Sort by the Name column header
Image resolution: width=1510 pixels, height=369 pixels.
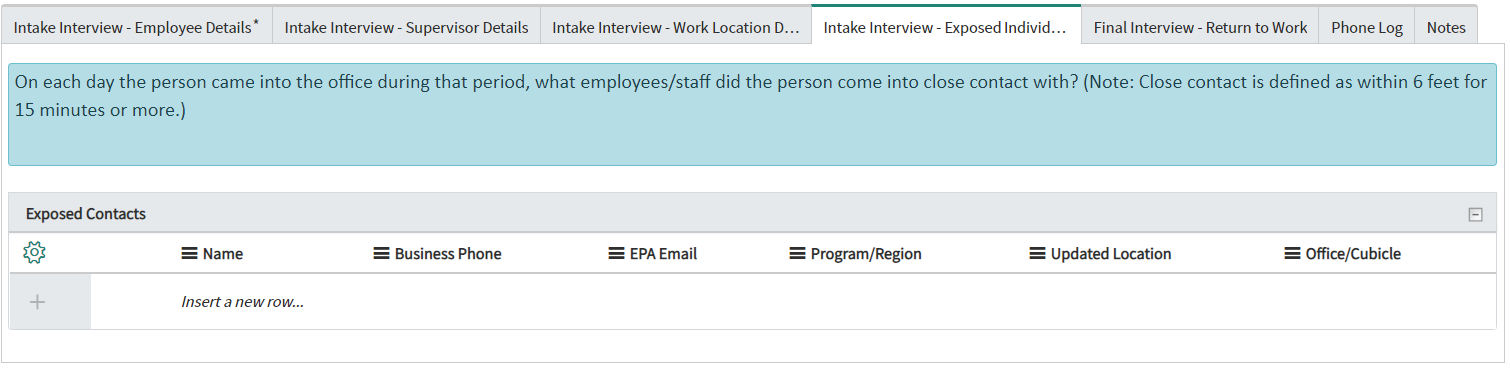[223, 254]
